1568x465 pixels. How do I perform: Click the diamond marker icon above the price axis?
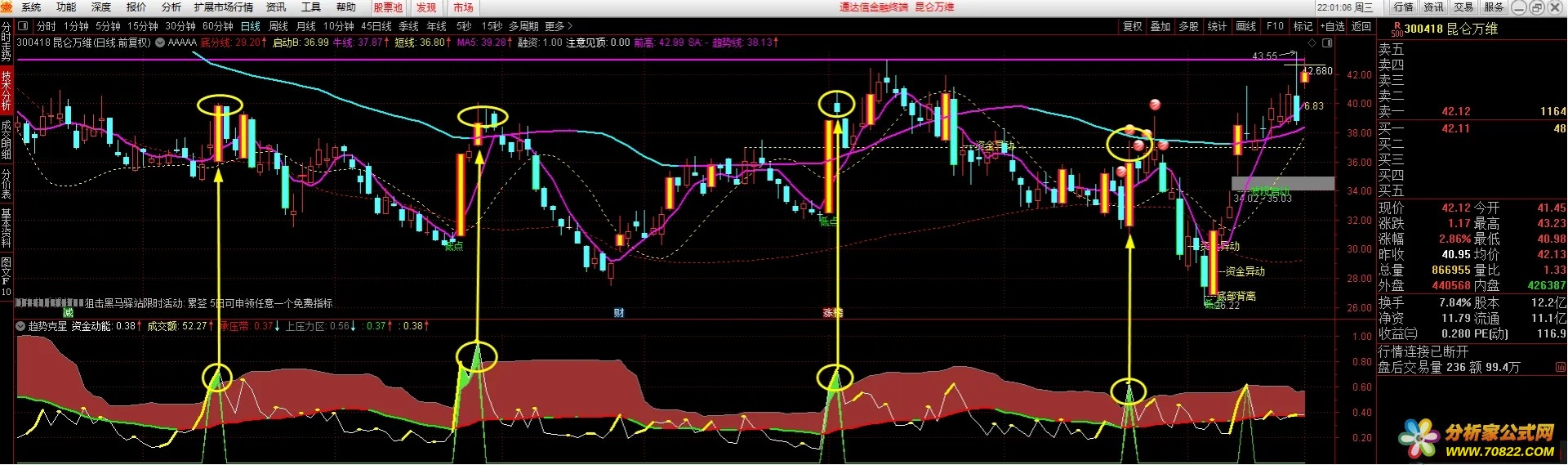(x=1312, y=42)
